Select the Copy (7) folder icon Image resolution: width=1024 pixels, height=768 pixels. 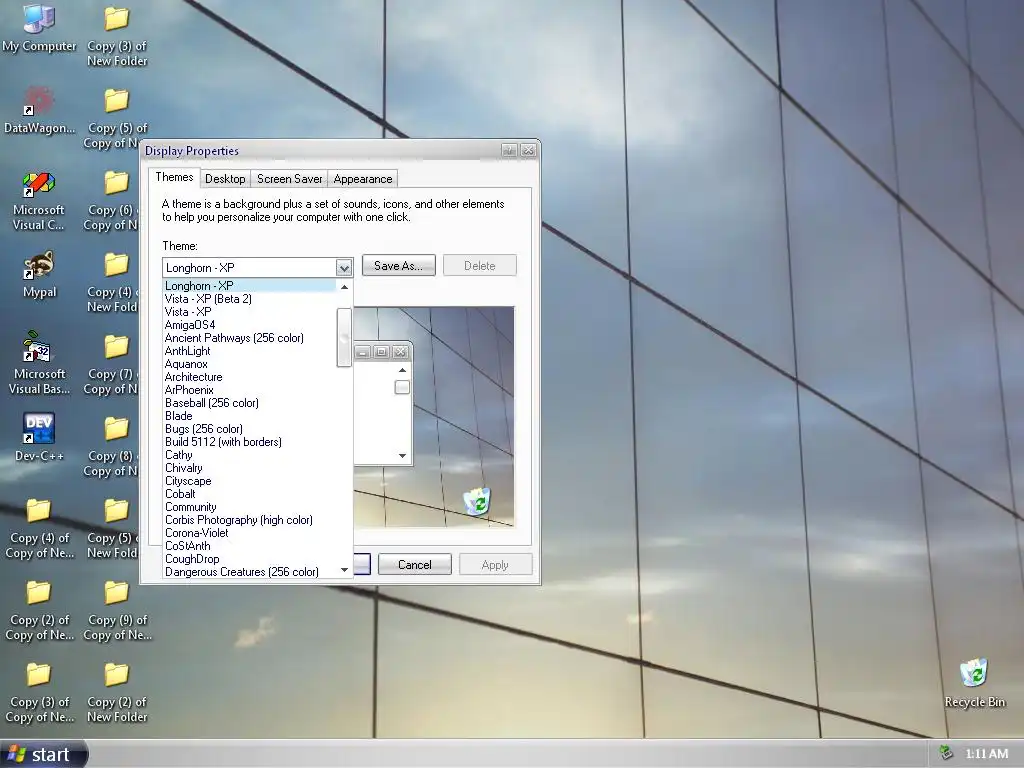[x=112, y=364]
